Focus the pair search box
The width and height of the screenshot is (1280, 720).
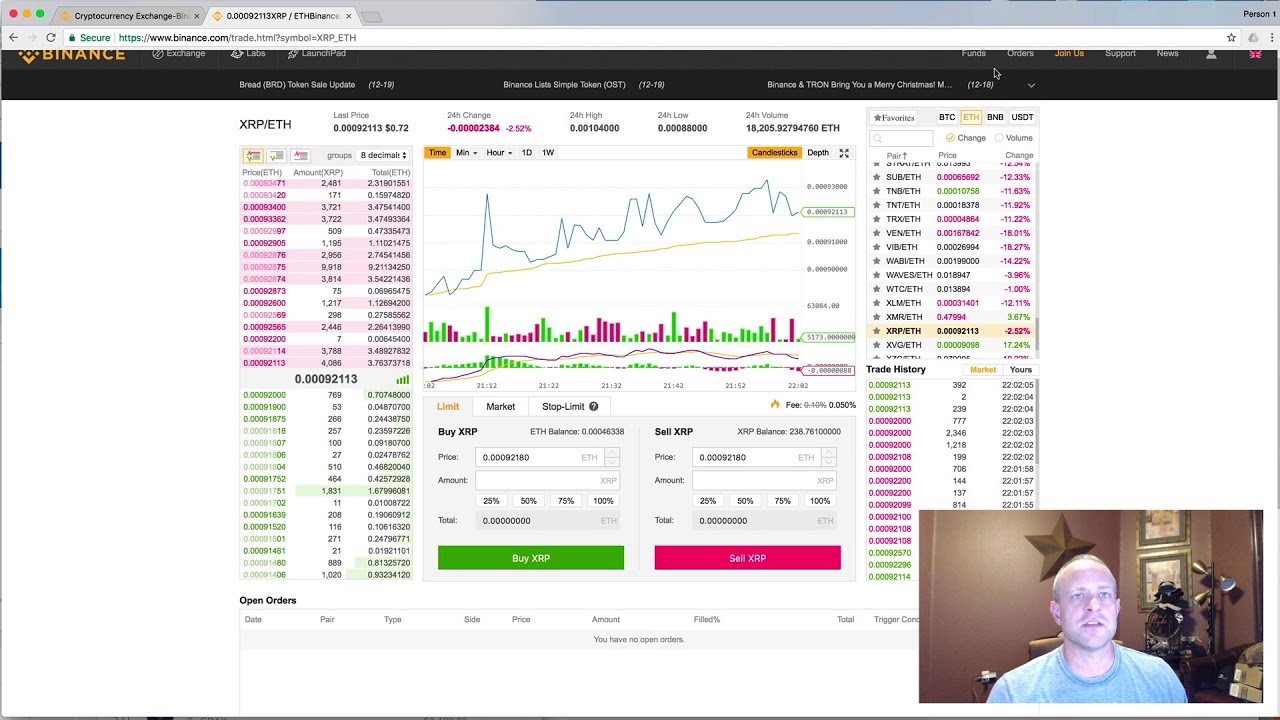[901, 138]
